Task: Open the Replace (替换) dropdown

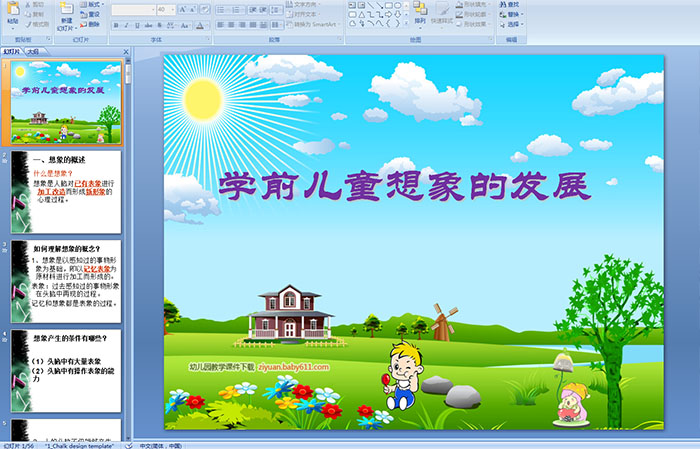Action: pos(512,14)
